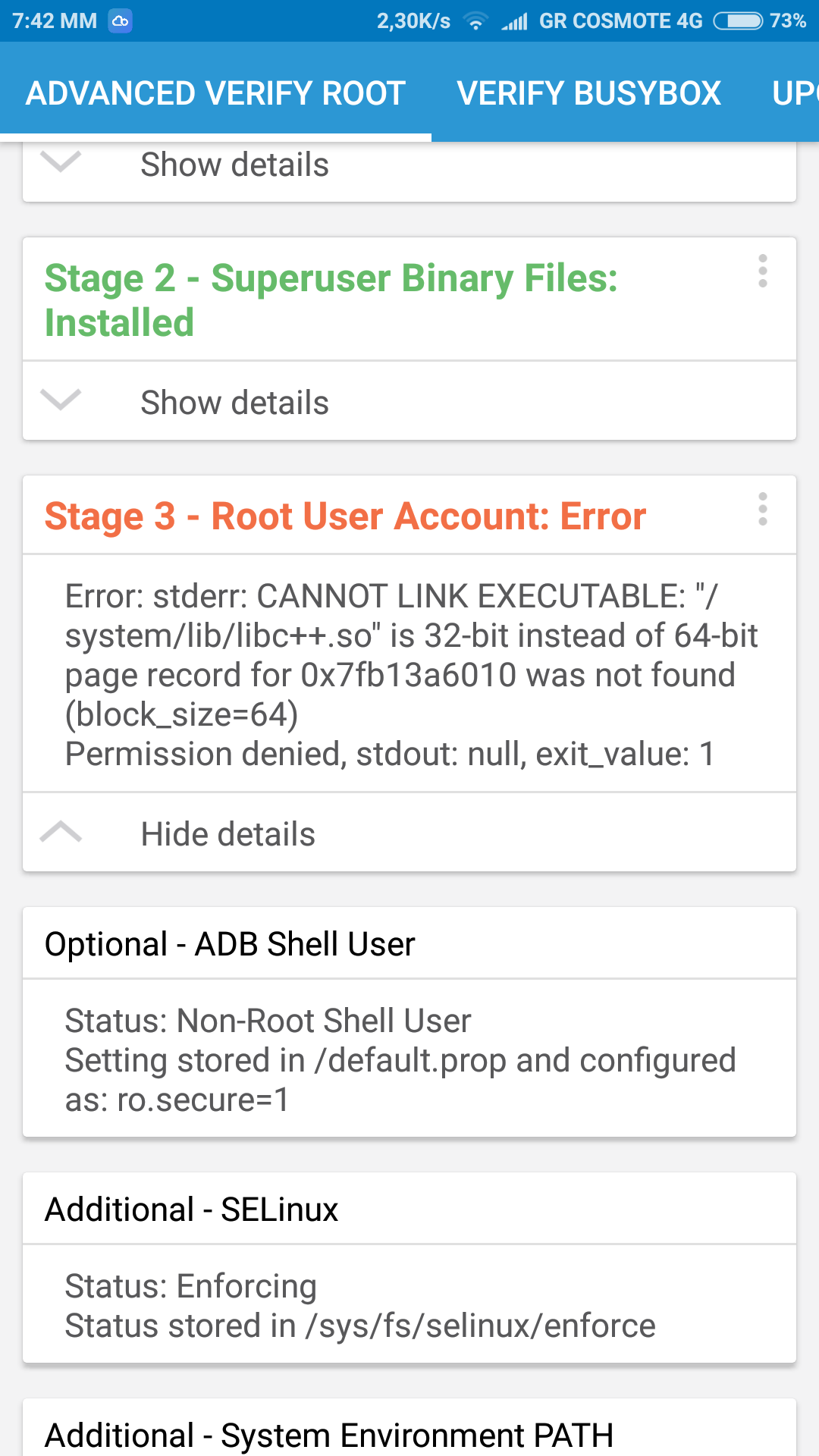Viewport: 819px width, 1456px height.
Task: Tap Additional System Environment PATH heading
Action: coord(328,1435)
